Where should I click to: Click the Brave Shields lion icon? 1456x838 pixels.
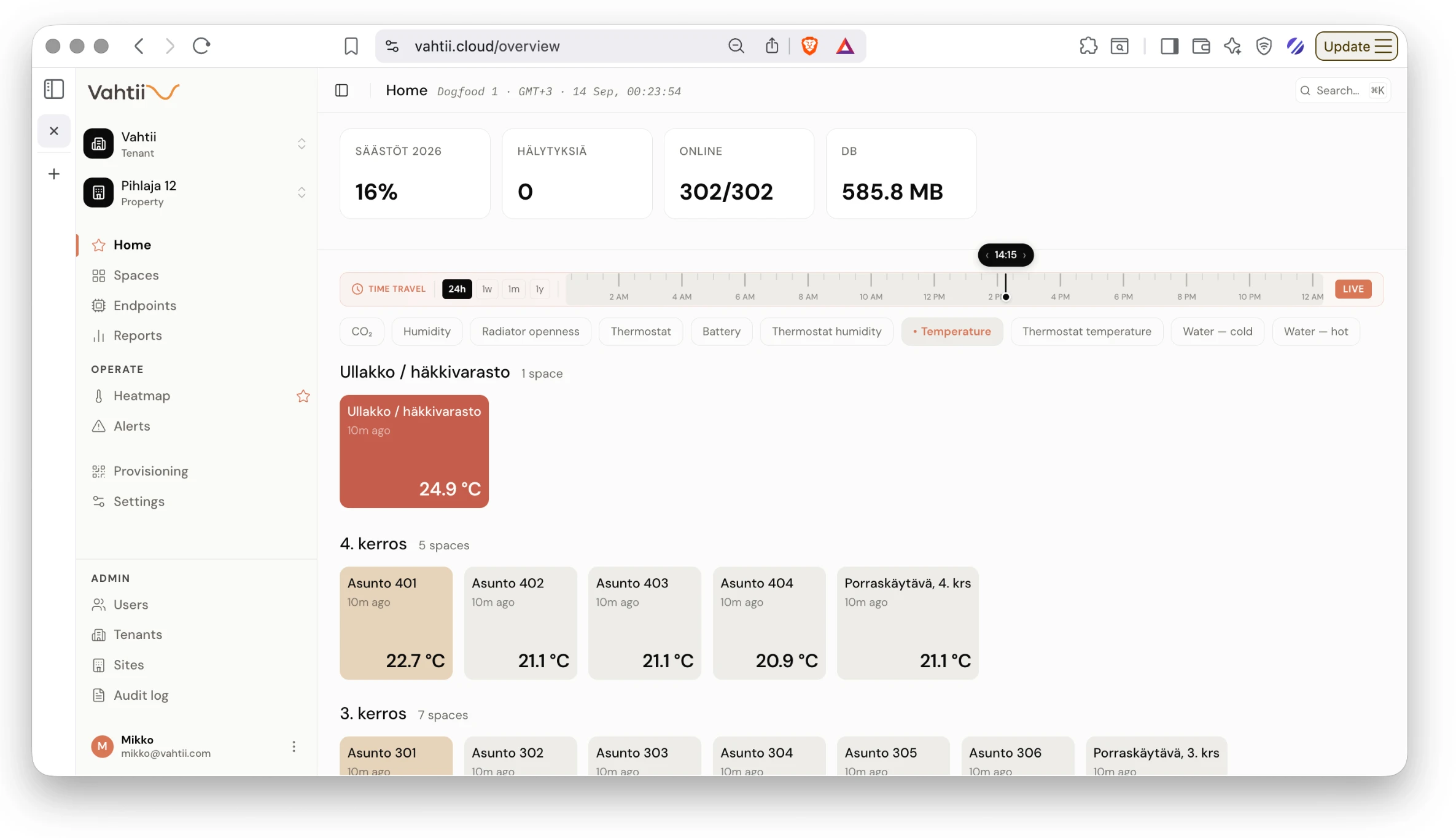click(809, 46)
